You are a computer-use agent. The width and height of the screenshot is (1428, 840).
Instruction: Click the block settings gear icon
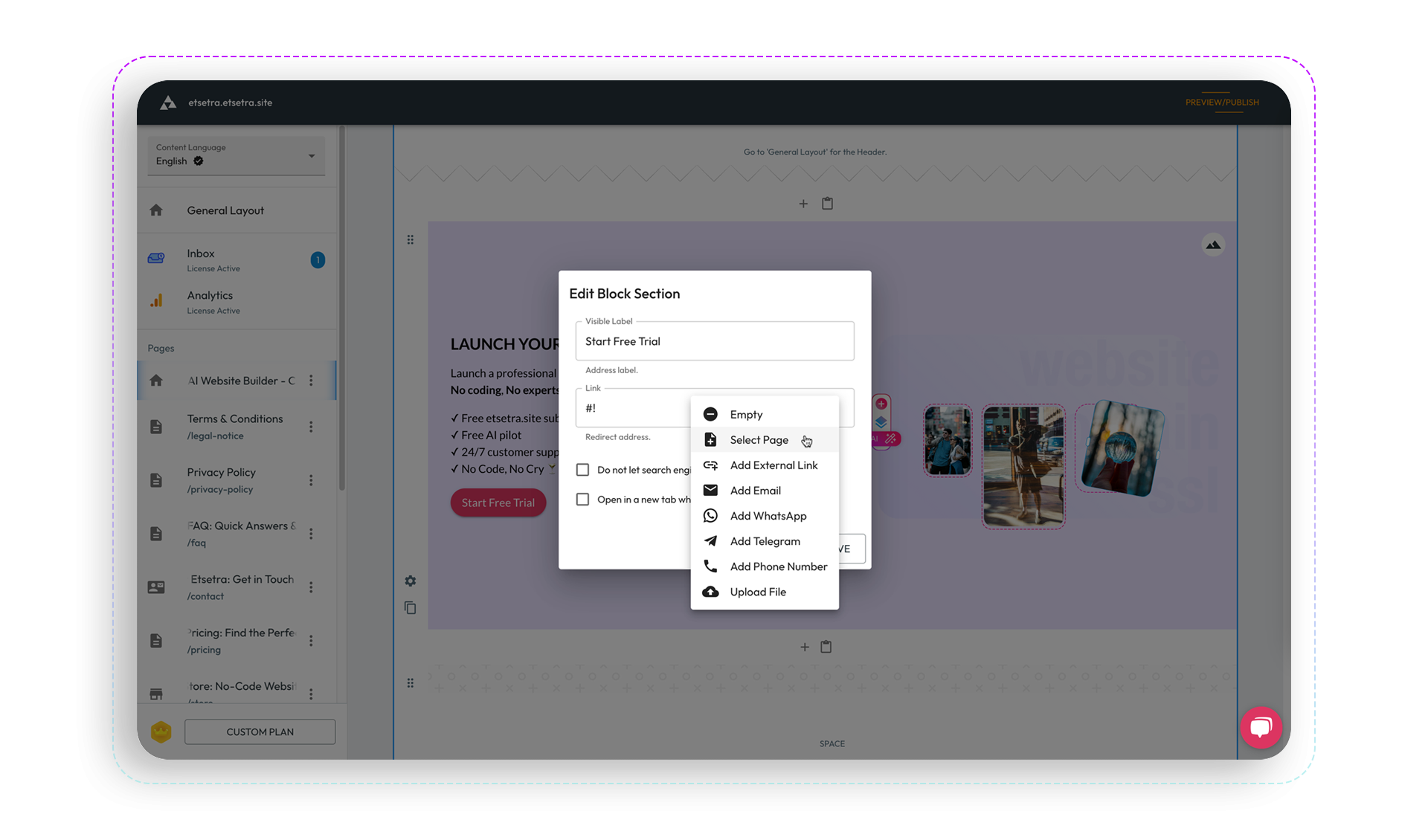pos(410,581)
